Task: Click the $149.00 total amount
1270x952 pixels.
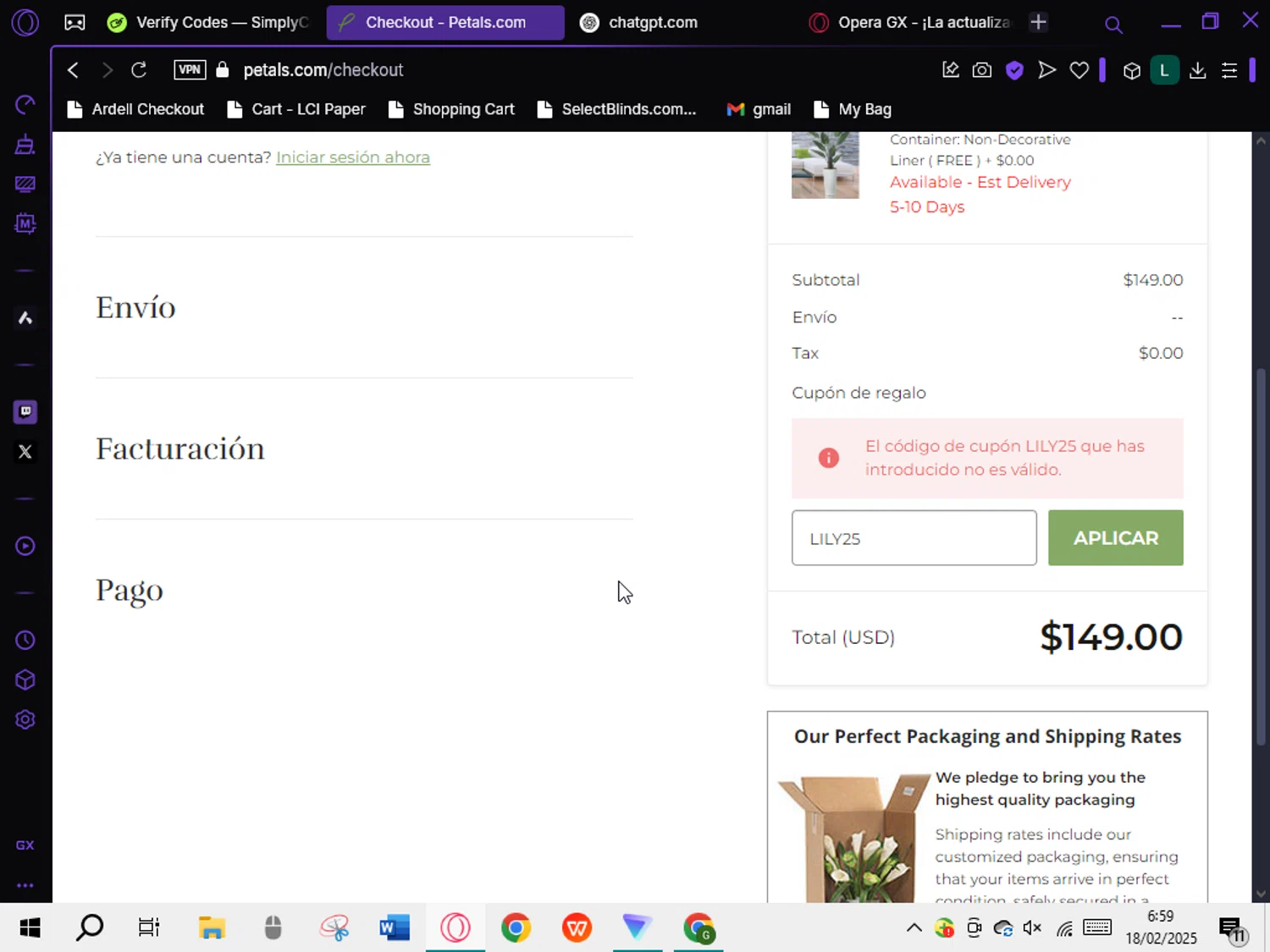Action: pos(1111,636)
